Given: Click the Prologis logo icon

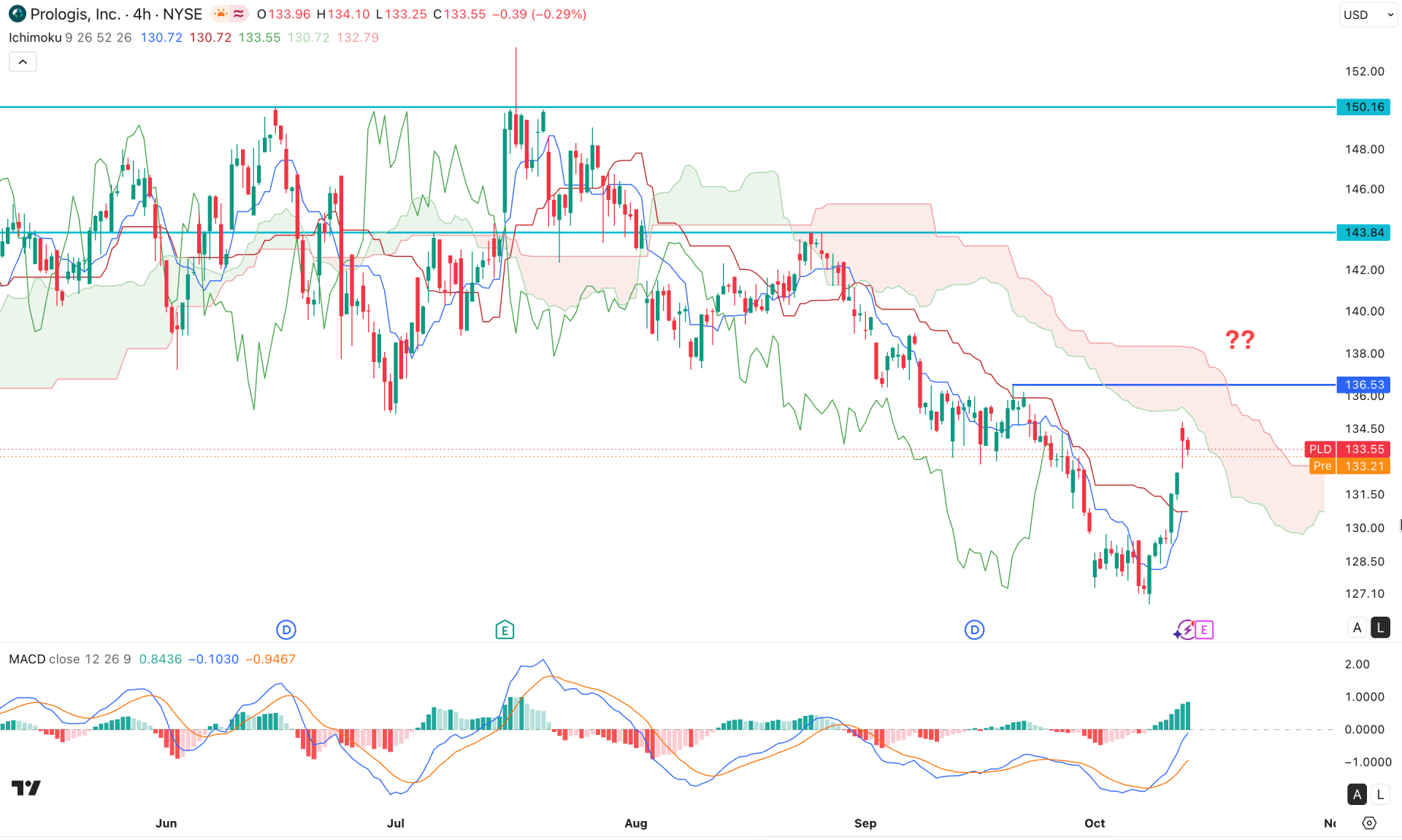Looking at the screenshot, I should click(17, 14).
